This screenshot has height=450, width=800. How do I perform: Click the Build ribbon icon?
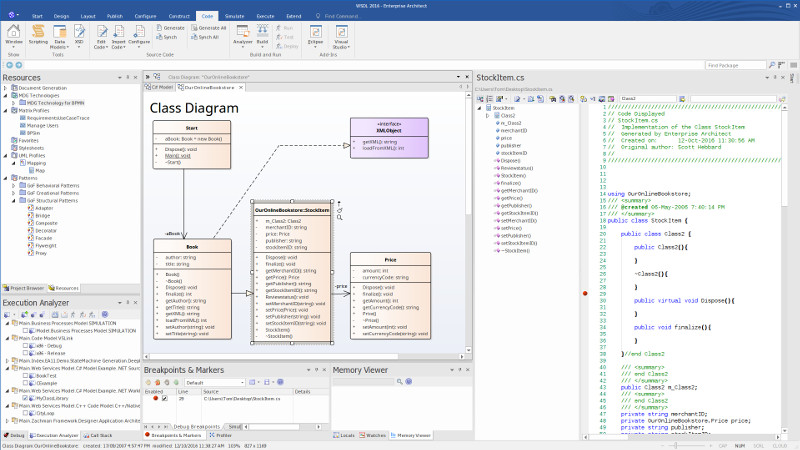[x=262, y=35]
